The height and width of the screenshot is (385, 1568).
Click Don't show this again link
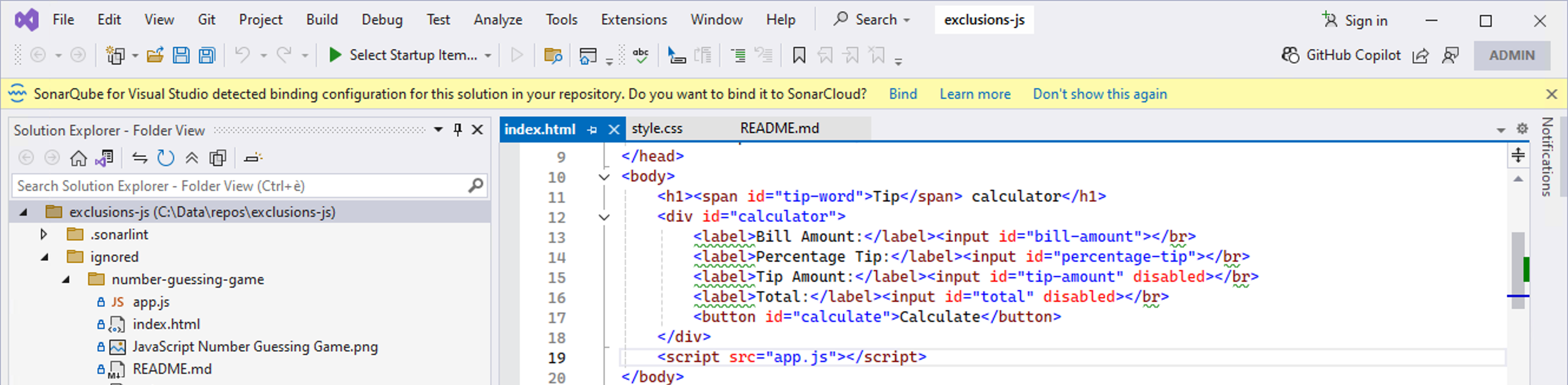click(x=1099, y=94)
